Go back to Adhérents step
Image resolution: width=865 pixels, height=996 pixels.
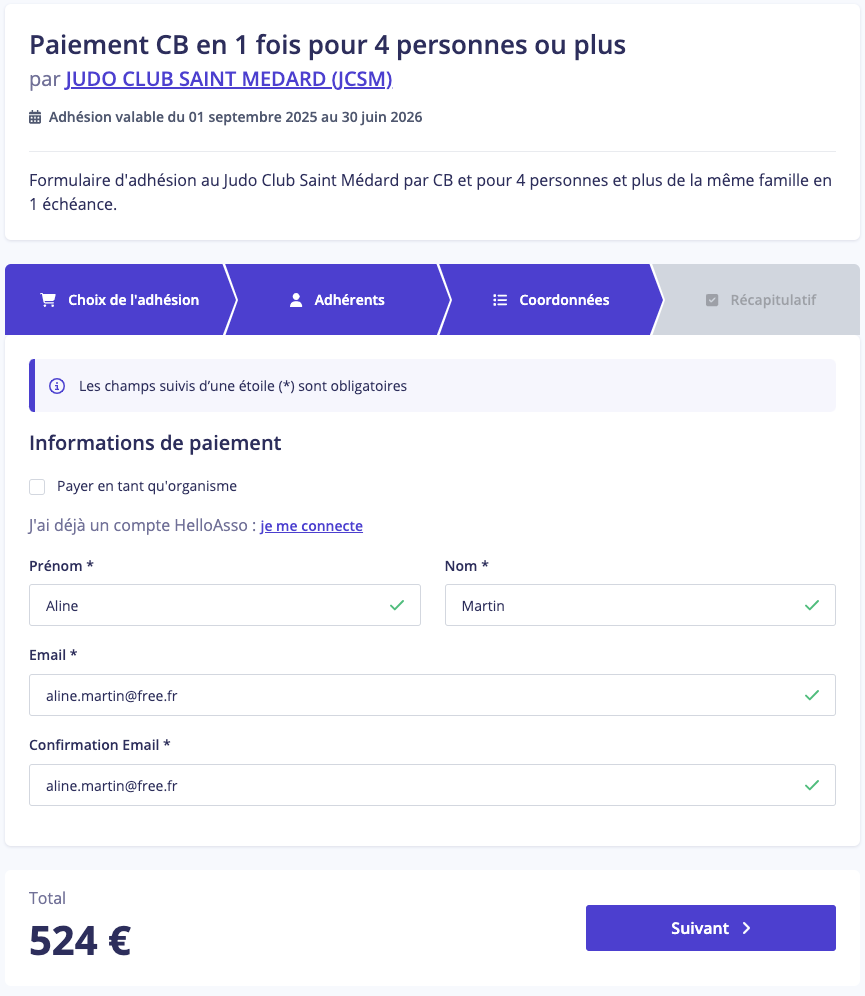point(337,300)
